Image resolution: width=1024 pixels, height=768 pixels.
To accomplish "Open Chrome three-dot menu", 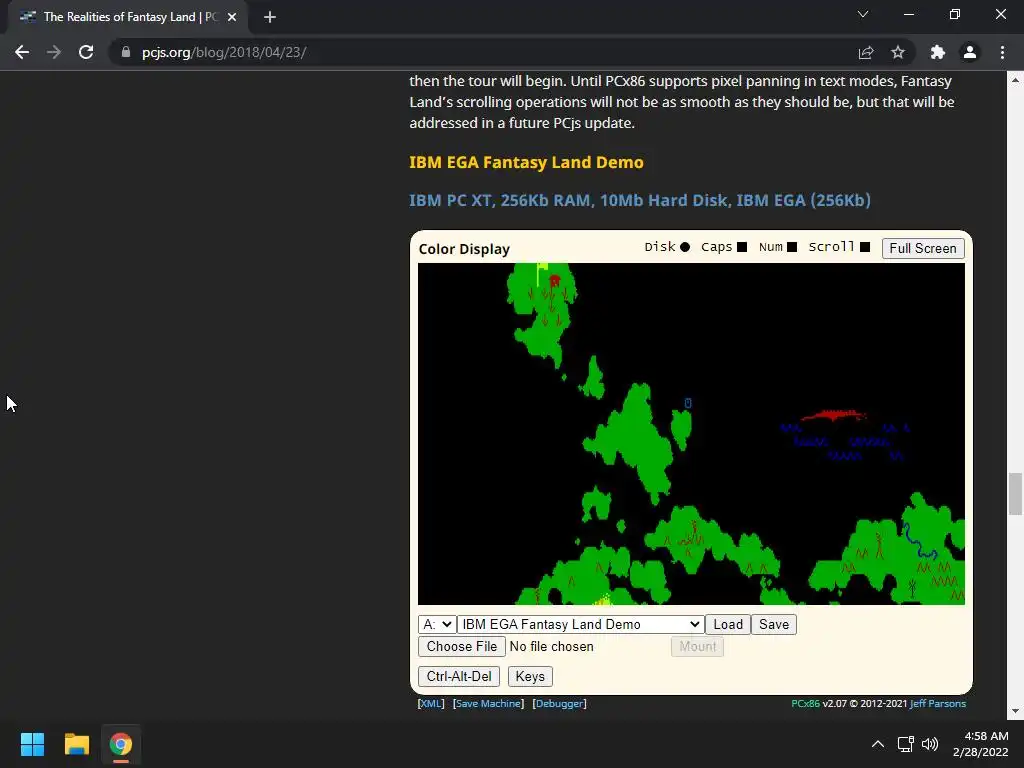I will point(1002,52).
